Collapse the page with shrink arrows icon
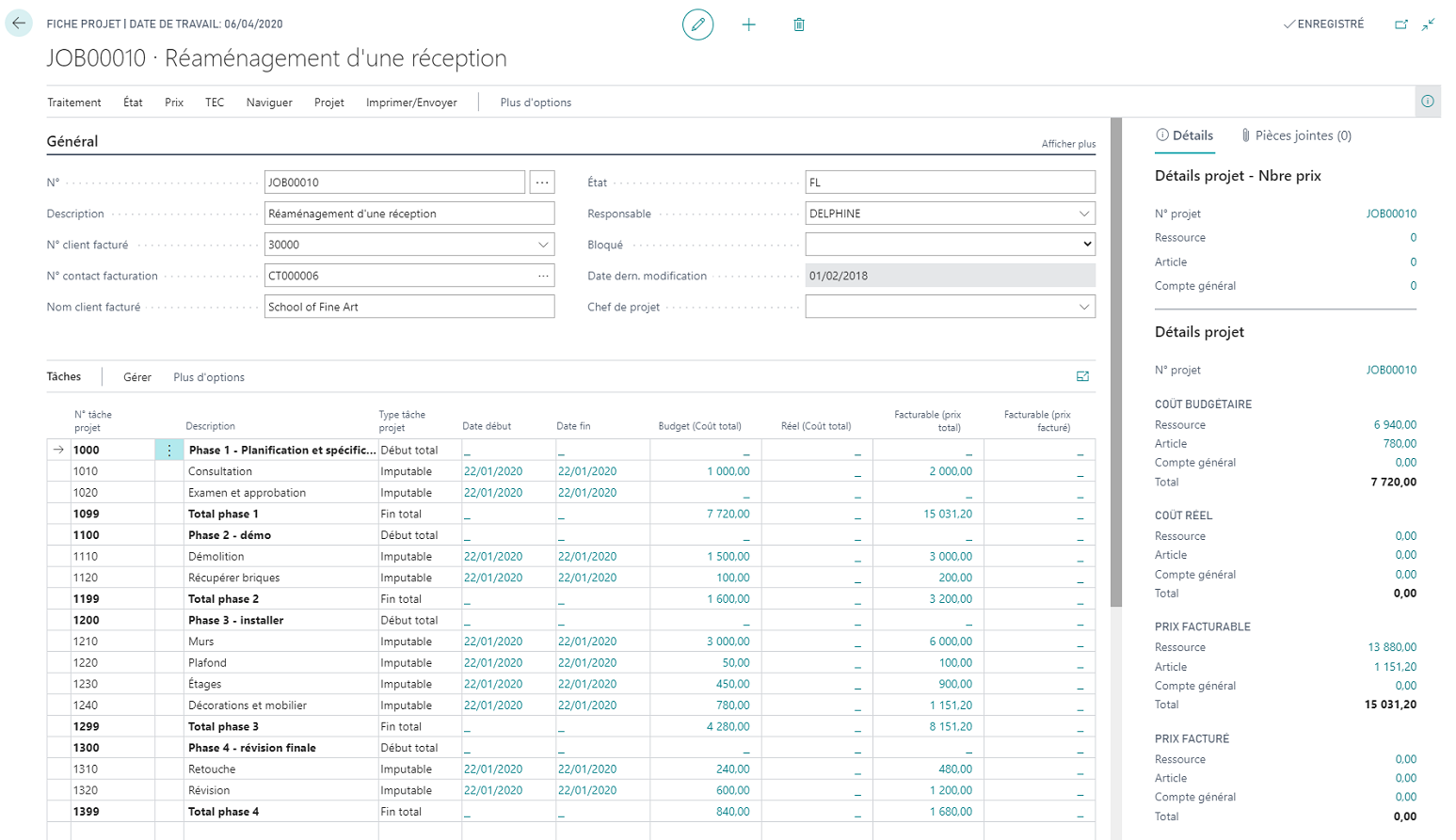1456x840 pixels. click(1429, 24)
